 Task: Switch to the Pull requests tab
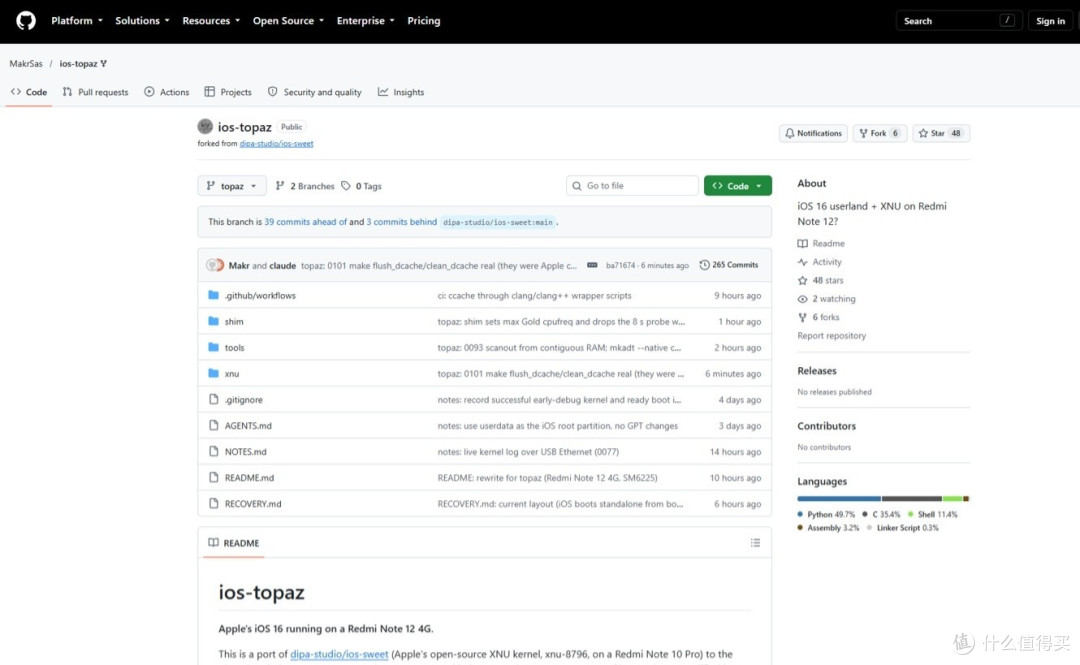click(95, 92)
